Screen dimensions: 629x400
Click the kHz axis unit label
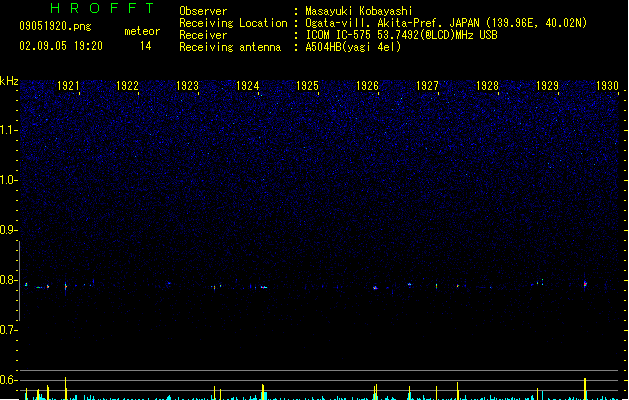pos(9,81)
